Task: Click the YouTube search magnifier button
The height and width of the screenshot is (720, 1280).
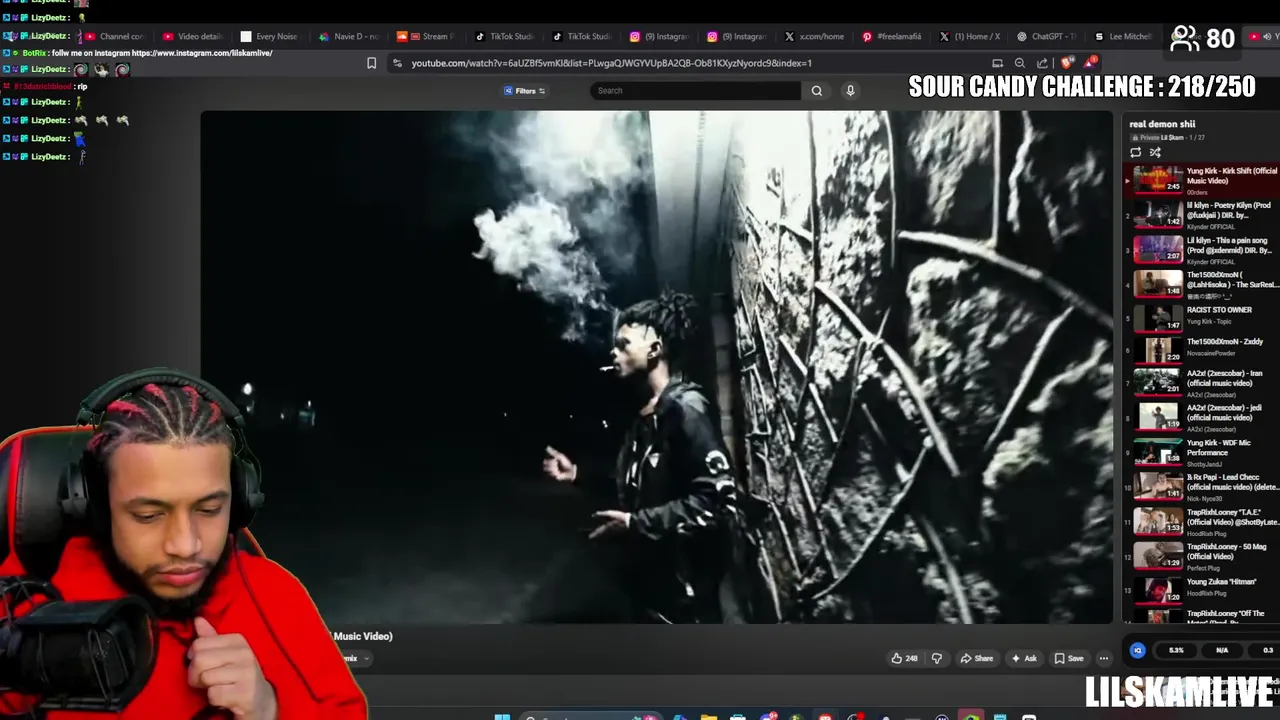Action: [x=817, y=91]
